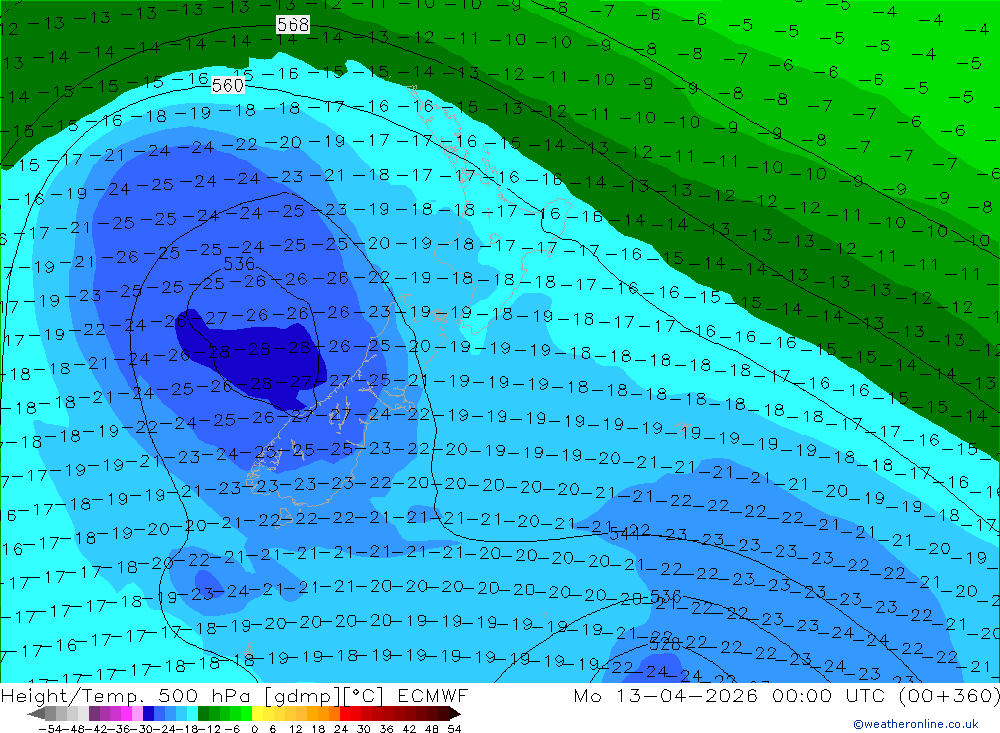Click the grey left arrow of the color scale
Image resolution: width=1000 pixels, height=733 pixels.
[x=36, y=714]
